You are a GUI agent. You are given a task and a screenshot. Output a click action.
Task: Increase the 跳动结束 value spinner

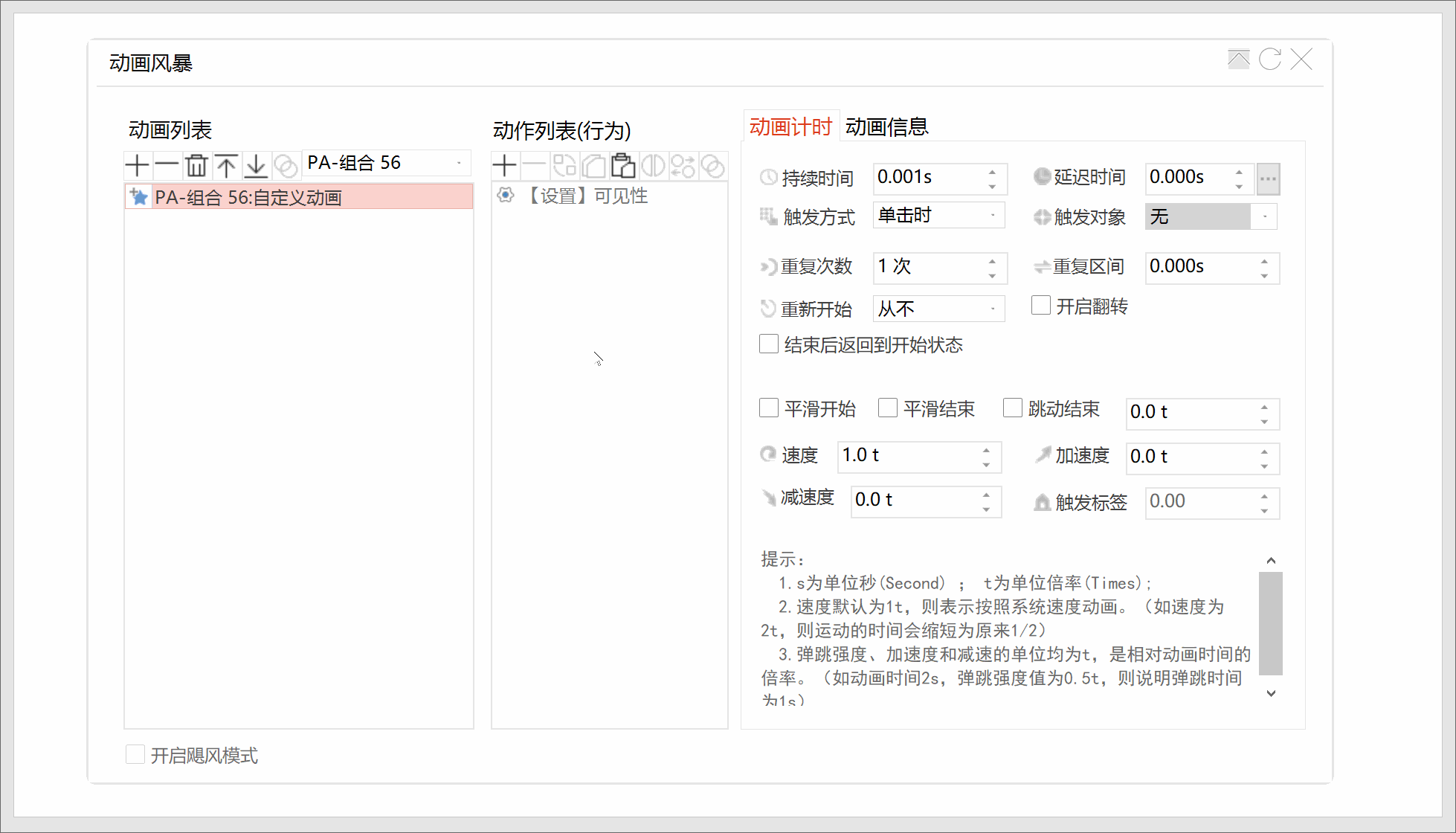point(1265,407)
